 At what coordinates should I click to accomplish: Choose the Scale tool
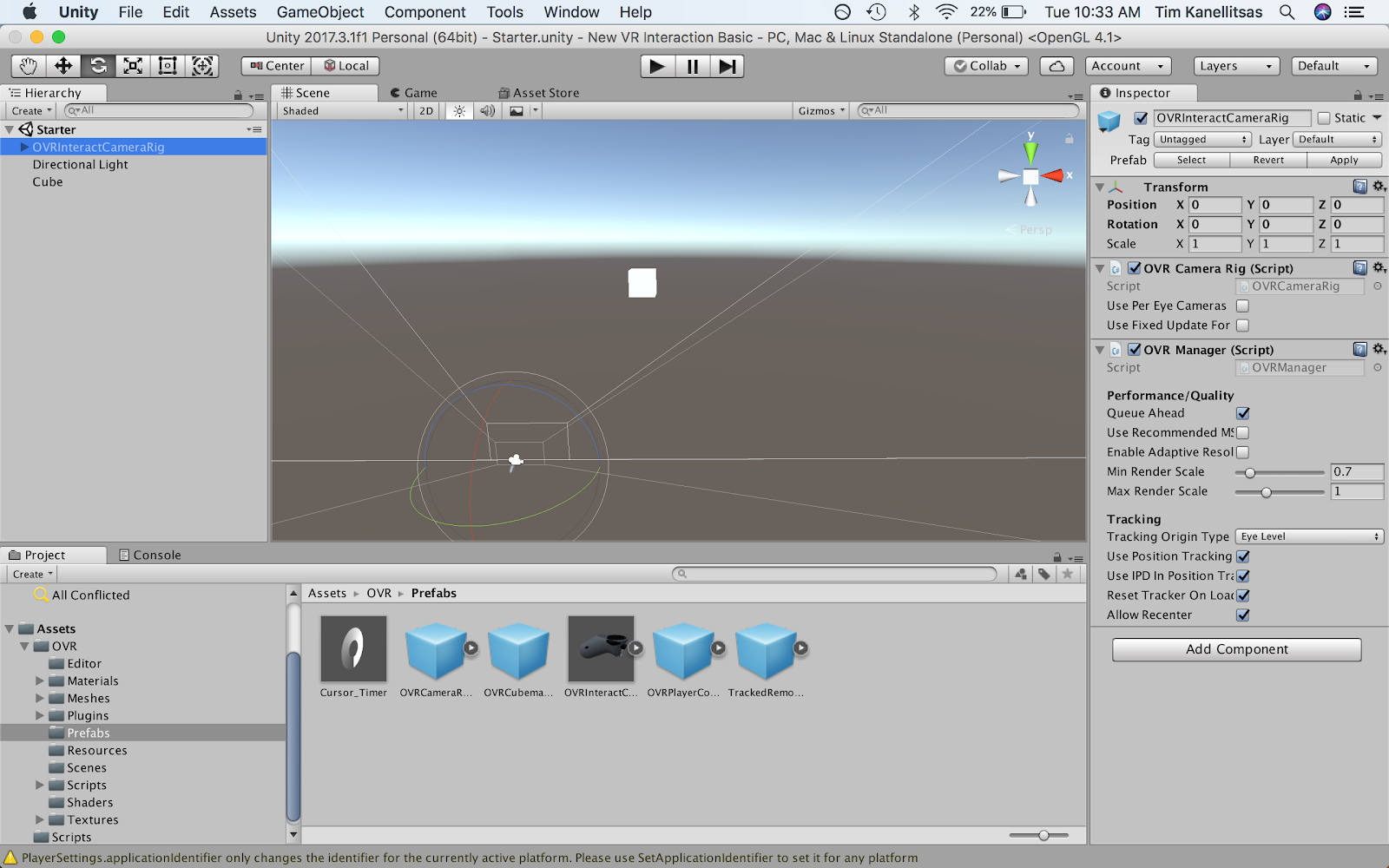click(133, 66)
